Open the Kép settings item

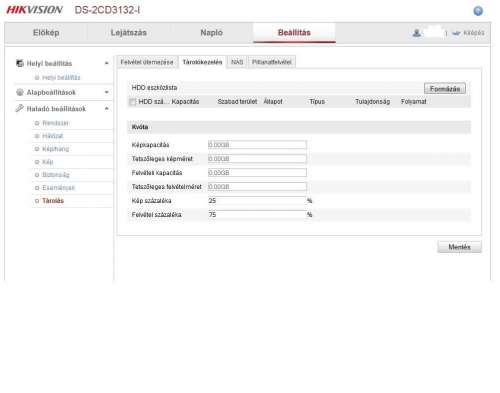coord(48,162)
